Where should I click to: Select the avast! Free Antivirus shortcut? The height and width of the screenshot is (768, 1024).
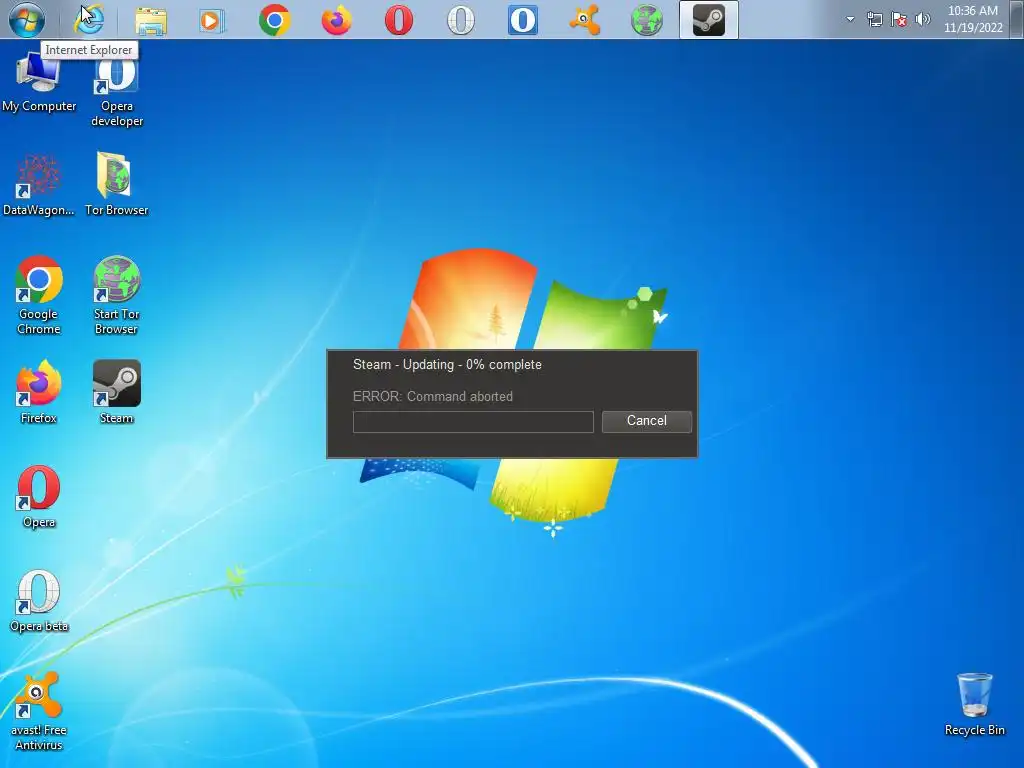pyautogui.click(x=39, y=712)
